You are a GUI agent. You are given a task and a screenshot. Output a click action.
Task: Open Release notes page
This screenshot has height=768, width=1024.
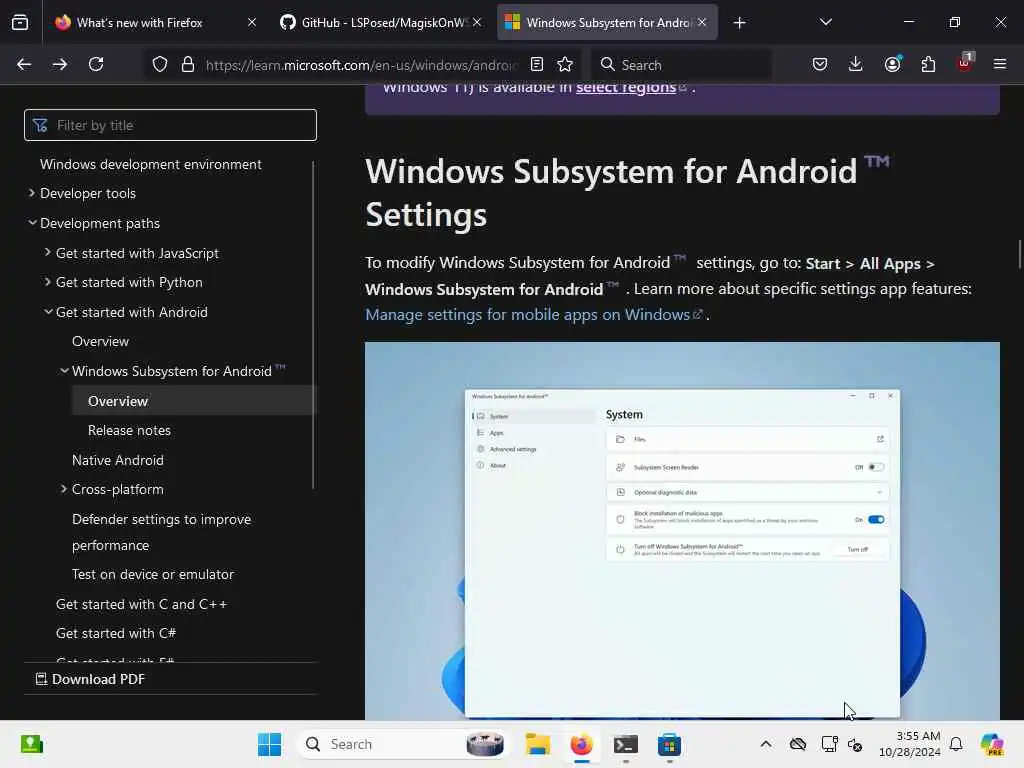point(129,430)
